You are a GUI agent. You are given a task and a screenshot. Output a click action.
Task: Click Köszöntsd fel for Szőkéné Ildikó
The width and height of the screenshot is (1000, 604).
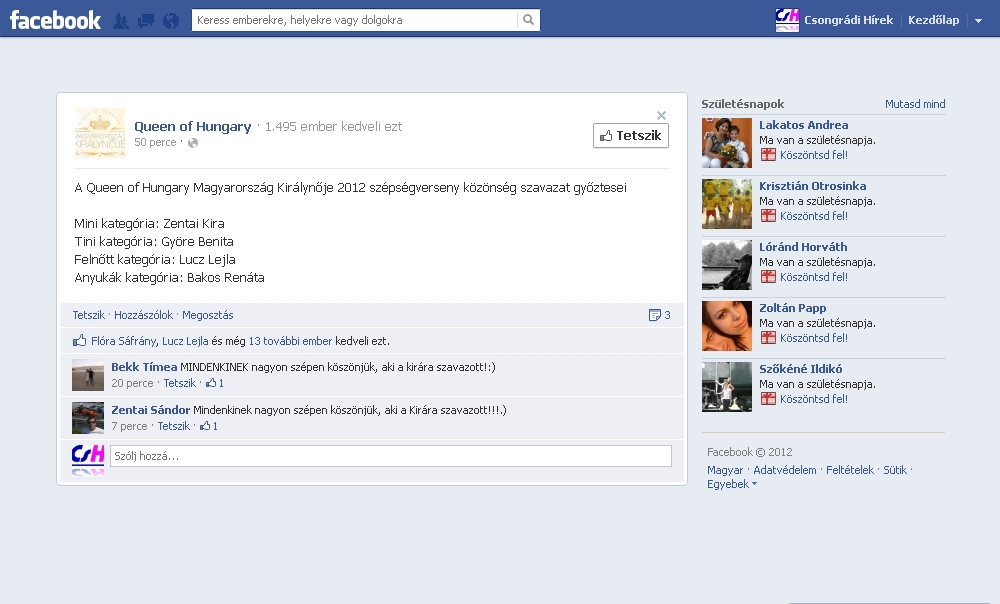point(814,399)
